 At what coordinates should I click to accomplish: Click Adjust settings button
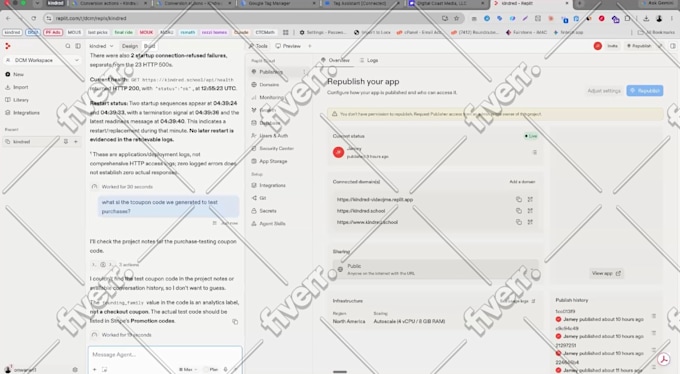[604, 91]
